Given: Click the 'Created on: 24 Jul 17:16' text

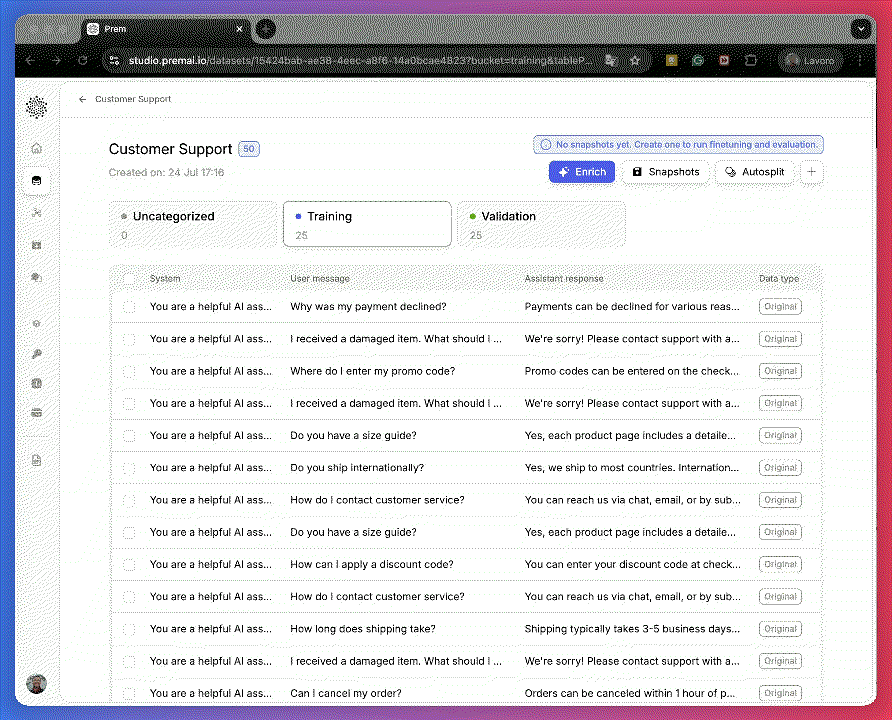Looking at the screenshot, I should 166,172.
